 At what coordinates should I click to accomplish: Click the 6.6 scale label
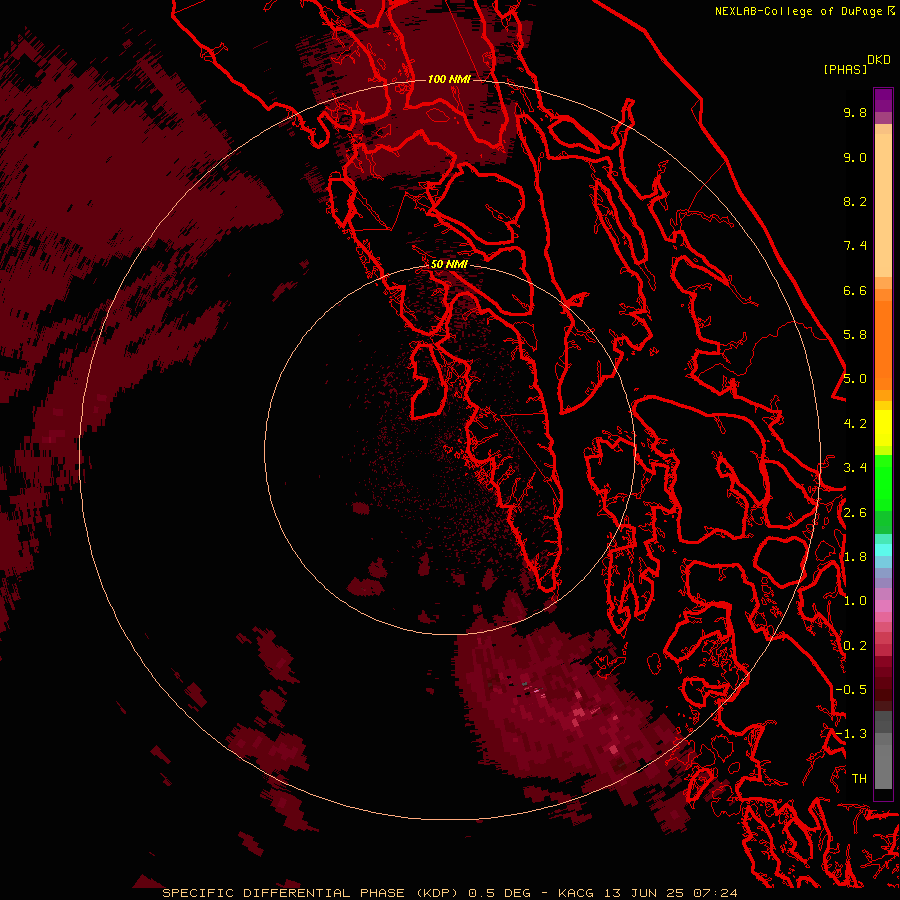click(855, 290)
